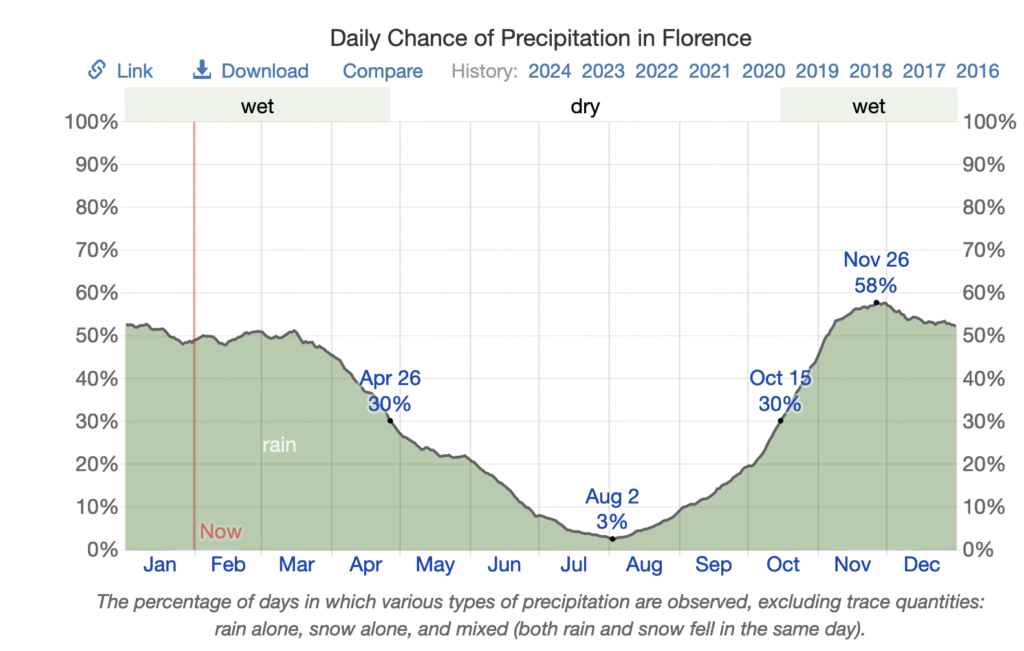Choose 2018 history year
The width and height of the screenshot is (1024, 651).
(x=871, y=71)
